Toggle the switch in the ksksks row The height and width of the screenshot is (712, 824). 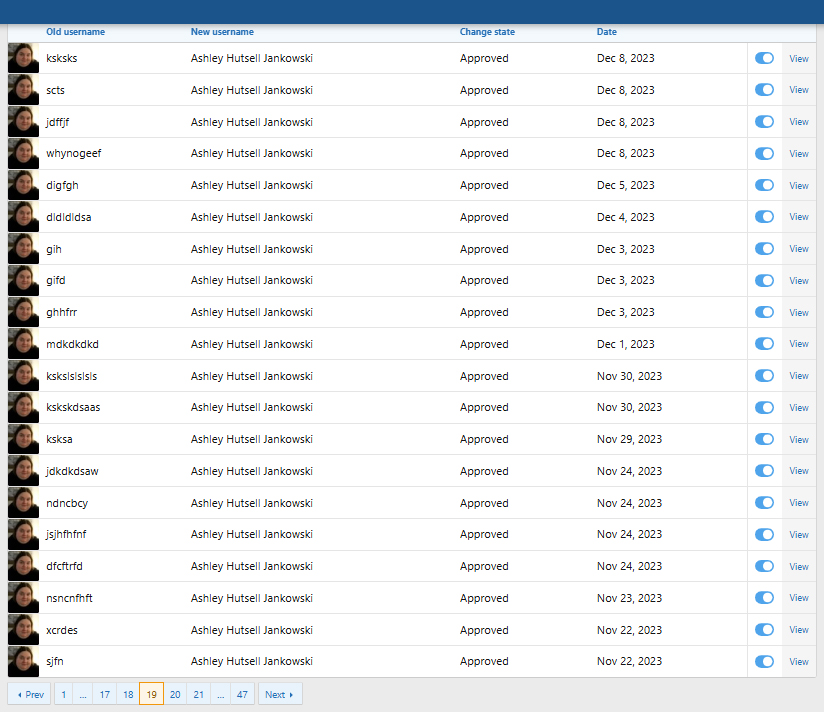(x=764, y=58)
